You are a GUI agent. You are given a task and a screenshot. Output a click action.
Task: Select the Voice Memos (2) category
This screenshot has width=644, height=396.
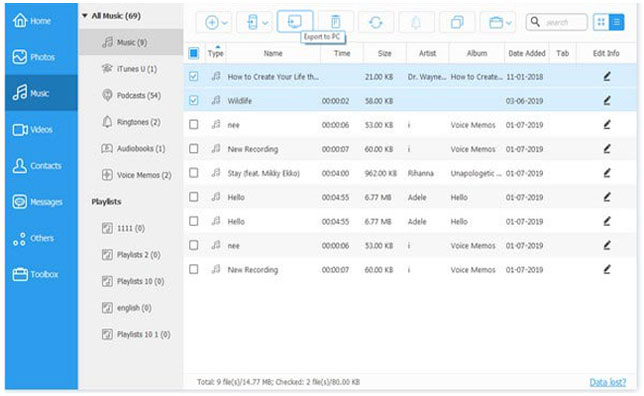tap(131, 175)
